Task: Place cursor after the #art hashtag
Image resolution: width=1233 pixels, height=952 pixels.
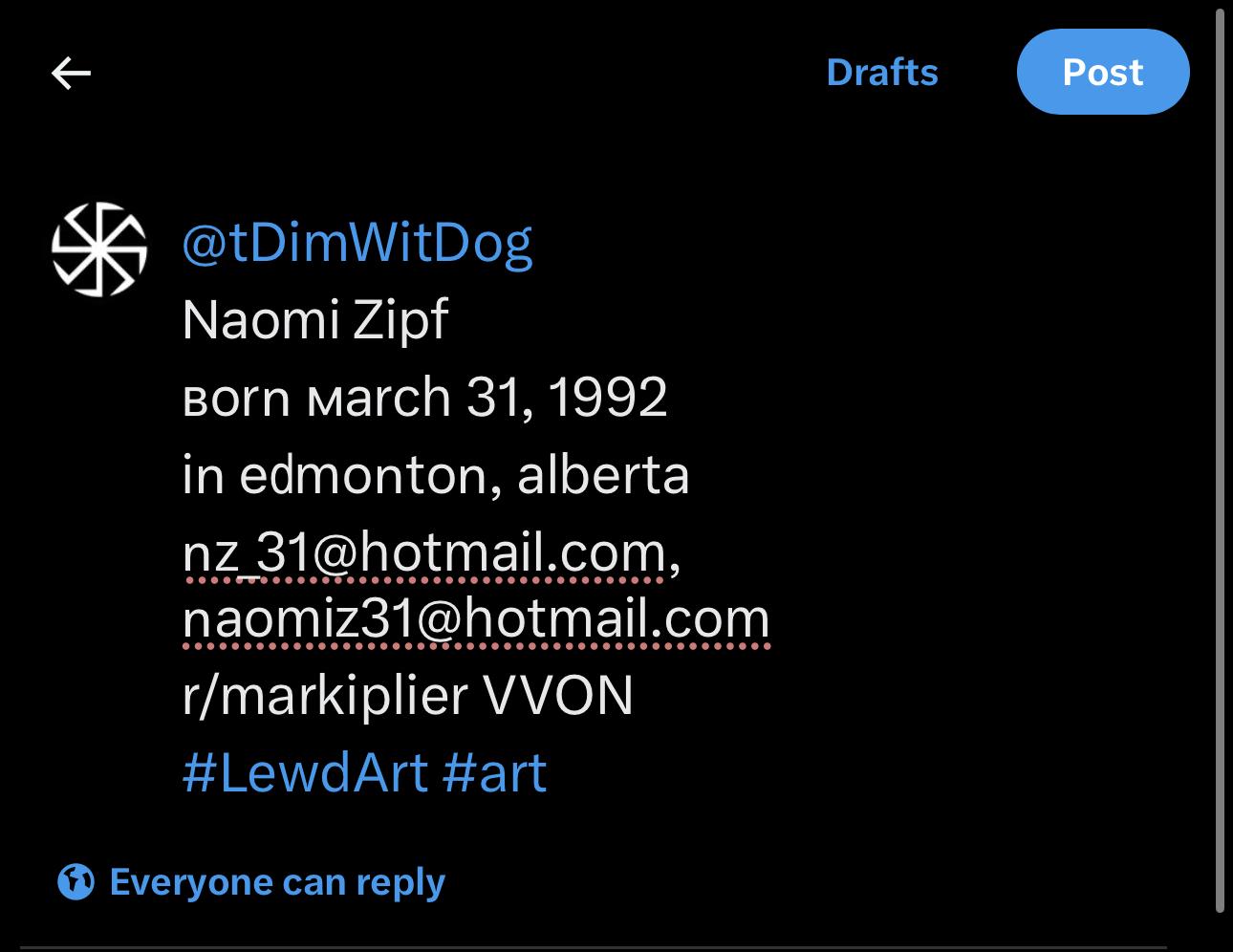Action: [549, 772]
